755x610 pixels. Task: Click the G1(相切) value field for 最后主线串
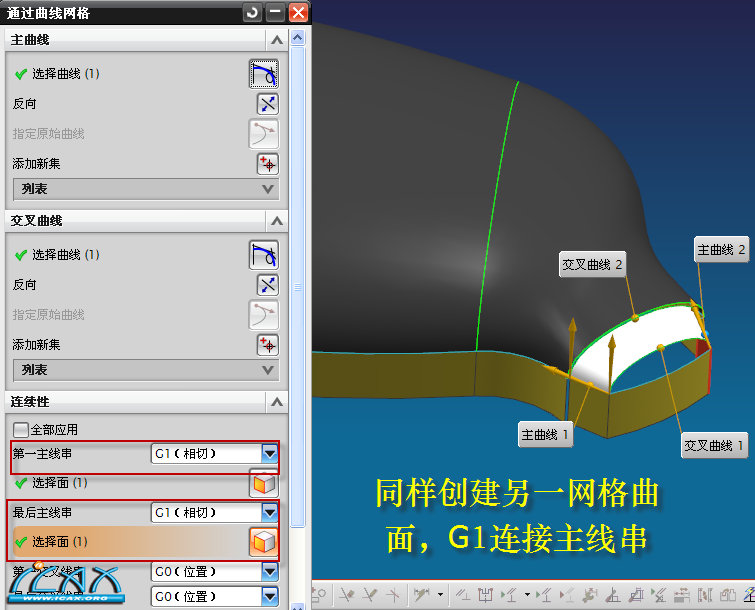tap(207, 512)
